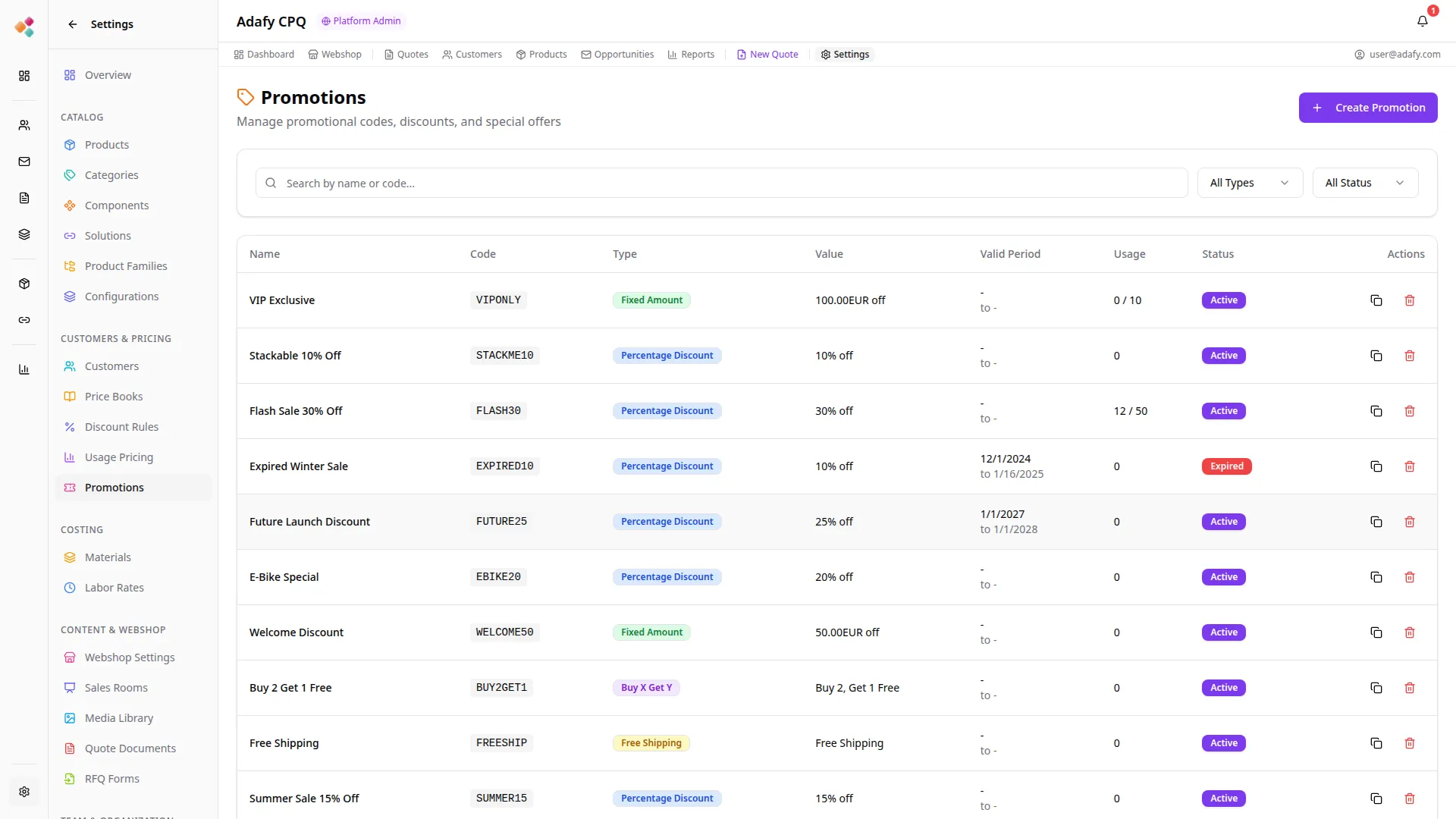Open the All Status filter dropdown
The image size is (1456, 819).
click(1364, 183)
